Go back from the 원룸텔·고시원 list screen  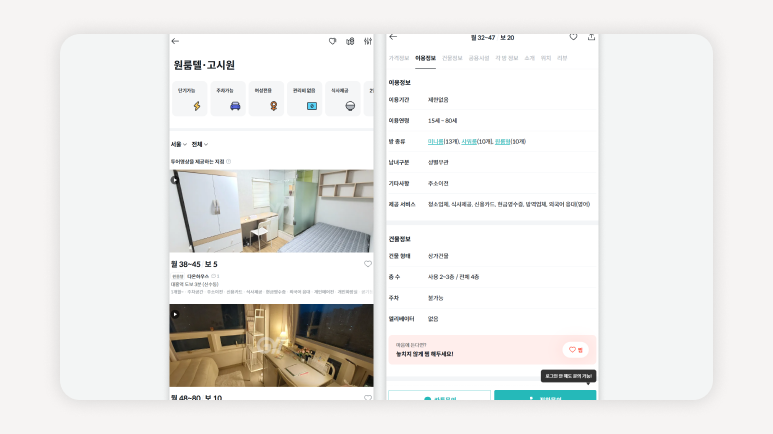(x=175, y=41)
